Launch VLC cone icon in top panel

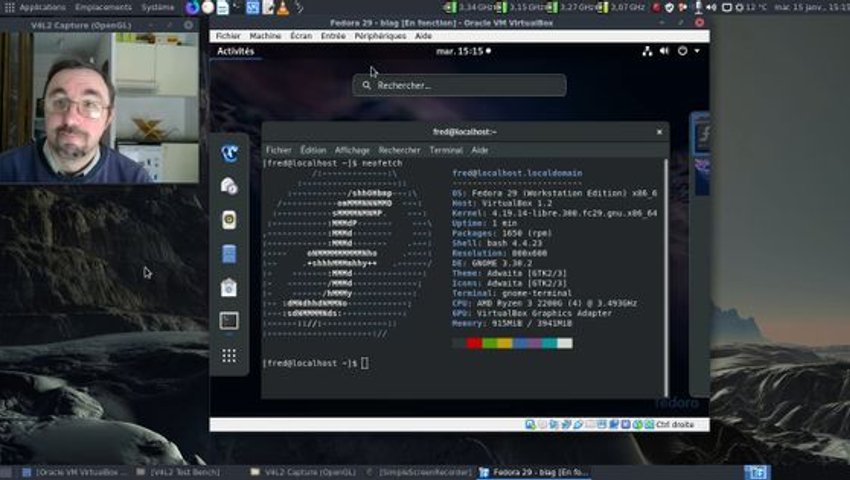point(283,8)
